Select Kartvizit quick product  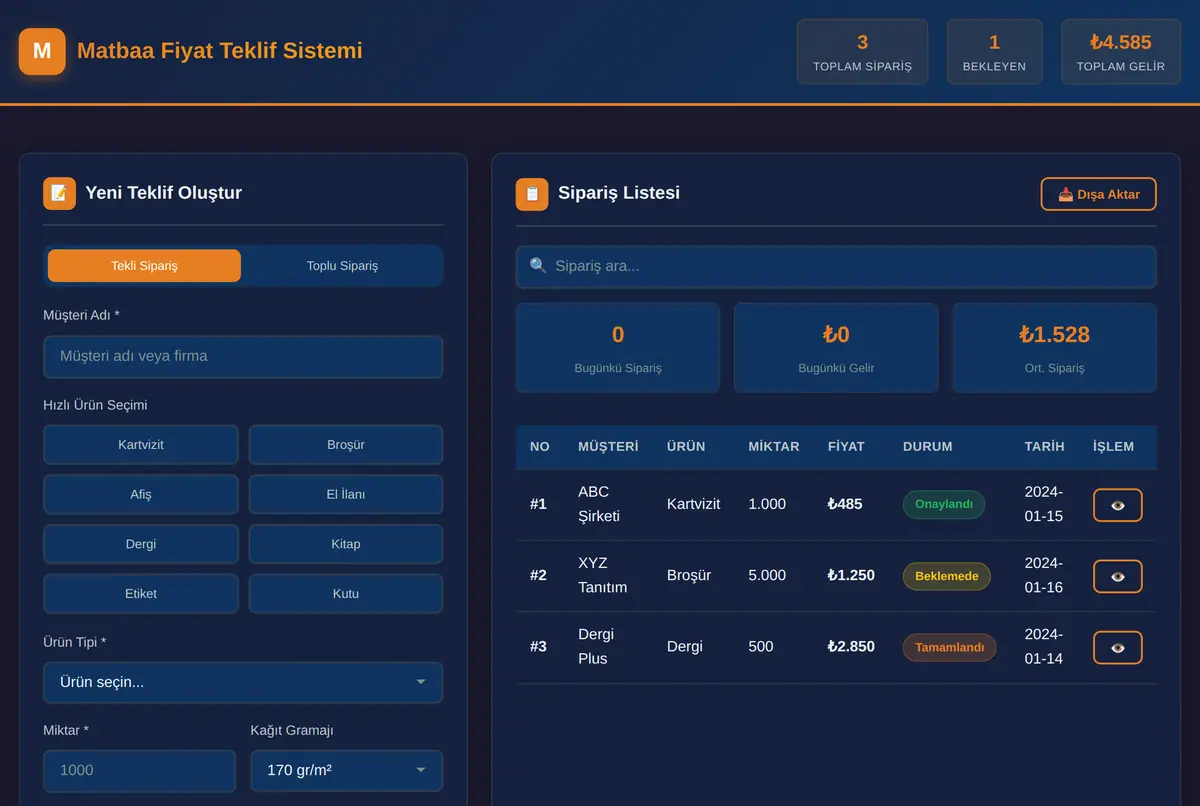(x=141, y=445)
